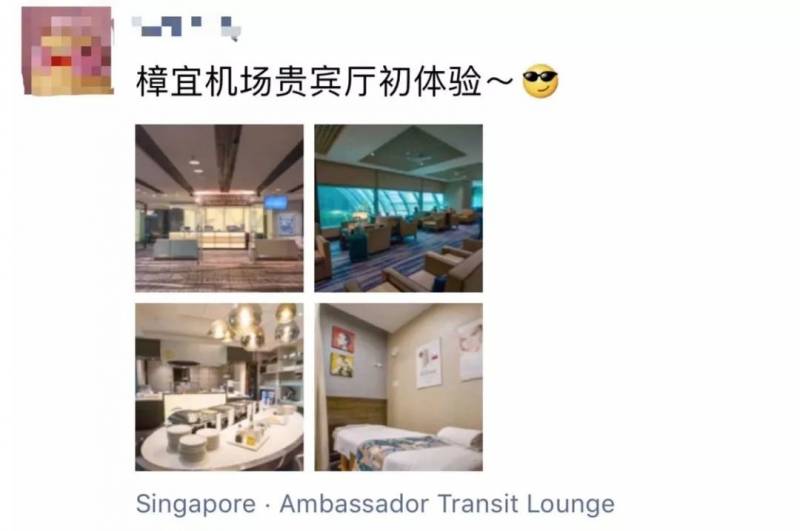Open the poster's pixelated profile avatar
Image resolution: width=800 pixels, height=531 pixels.
coord(67,51)
